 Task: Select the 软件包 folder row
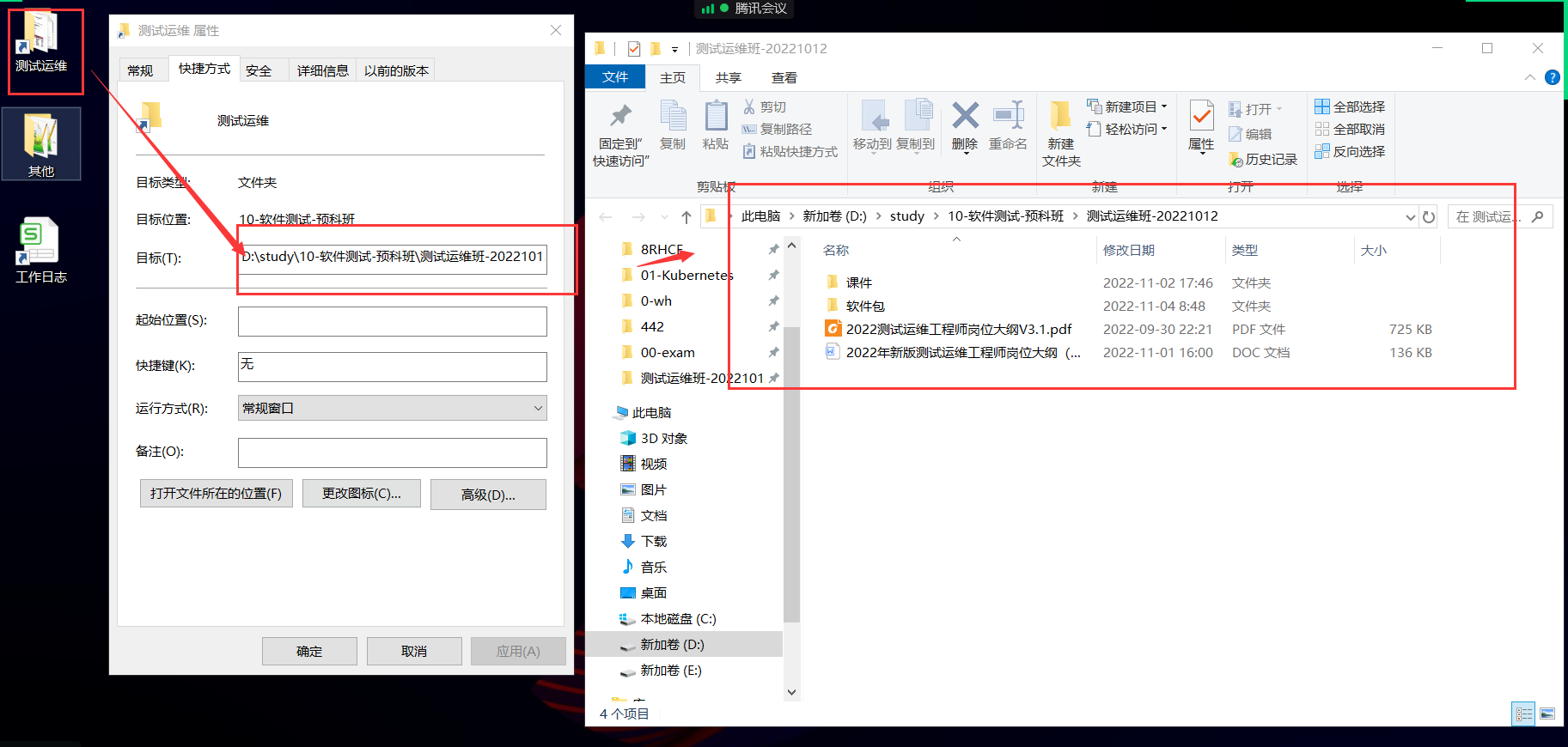(x=1130, y=306)
